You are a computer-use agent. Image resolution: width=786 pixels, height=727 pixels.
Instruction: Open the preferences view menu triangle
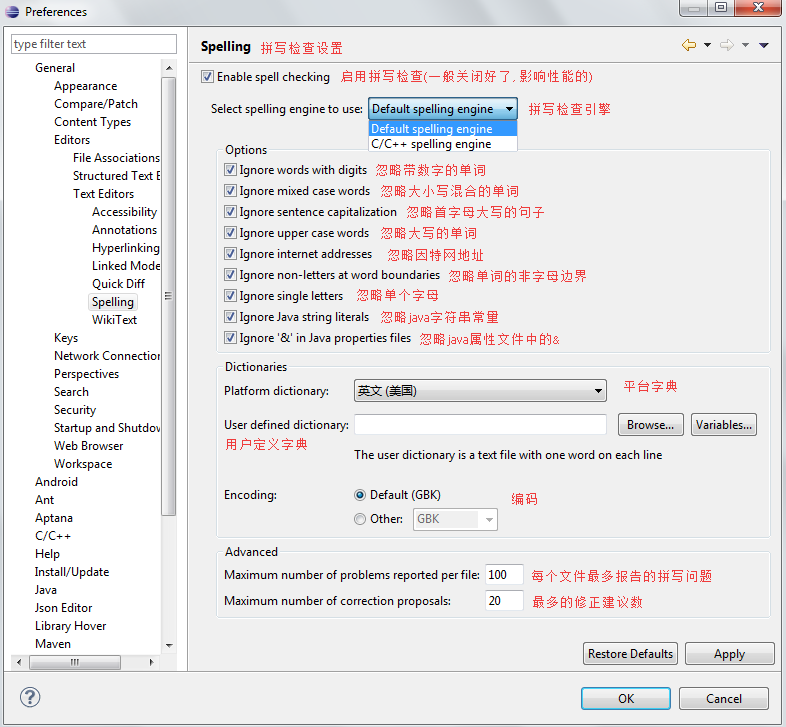[763, 46]
